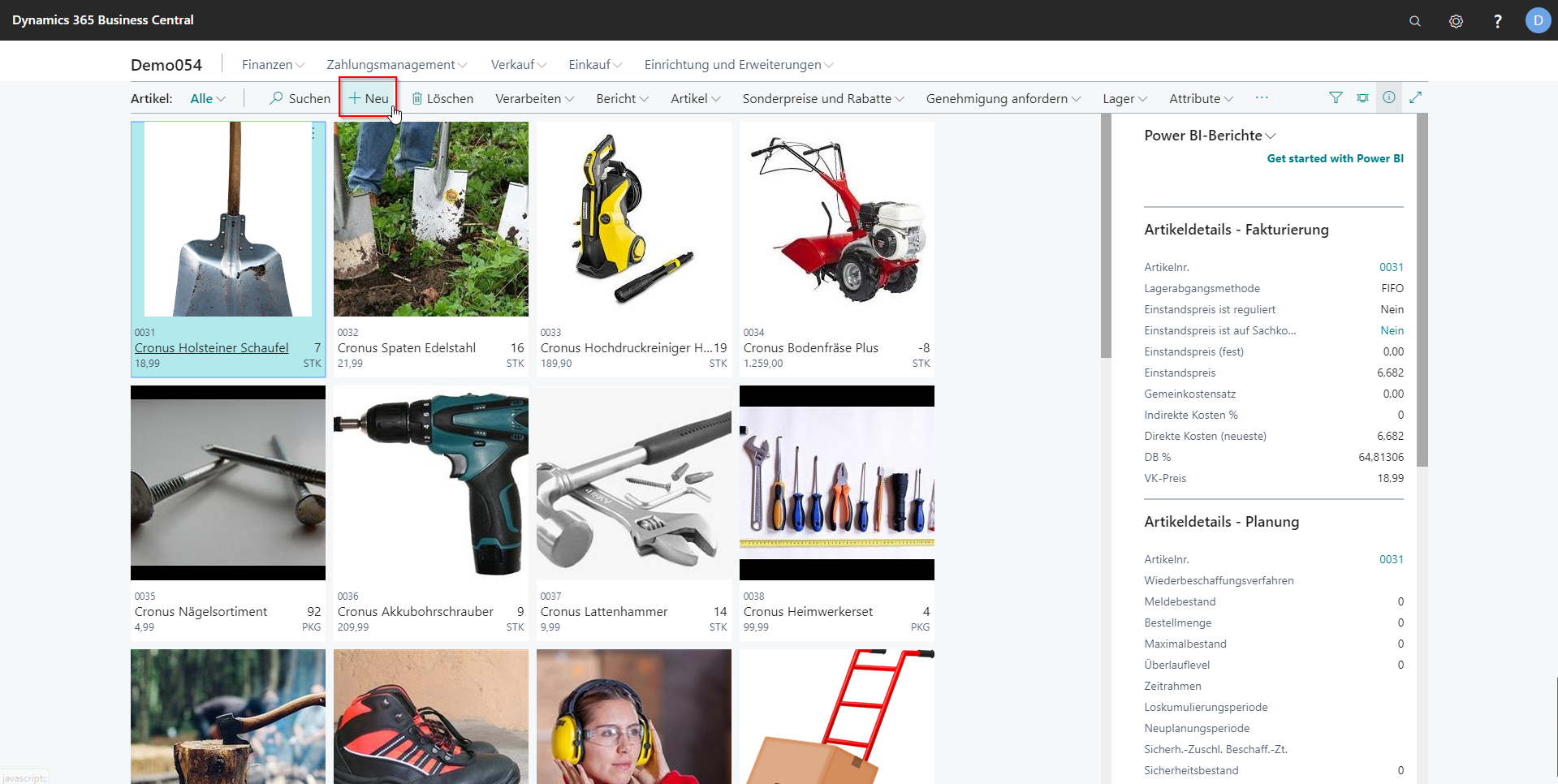
Task: Select the Cronus Akkubohrschrauber tile image
Action: [x=431, y=483]
